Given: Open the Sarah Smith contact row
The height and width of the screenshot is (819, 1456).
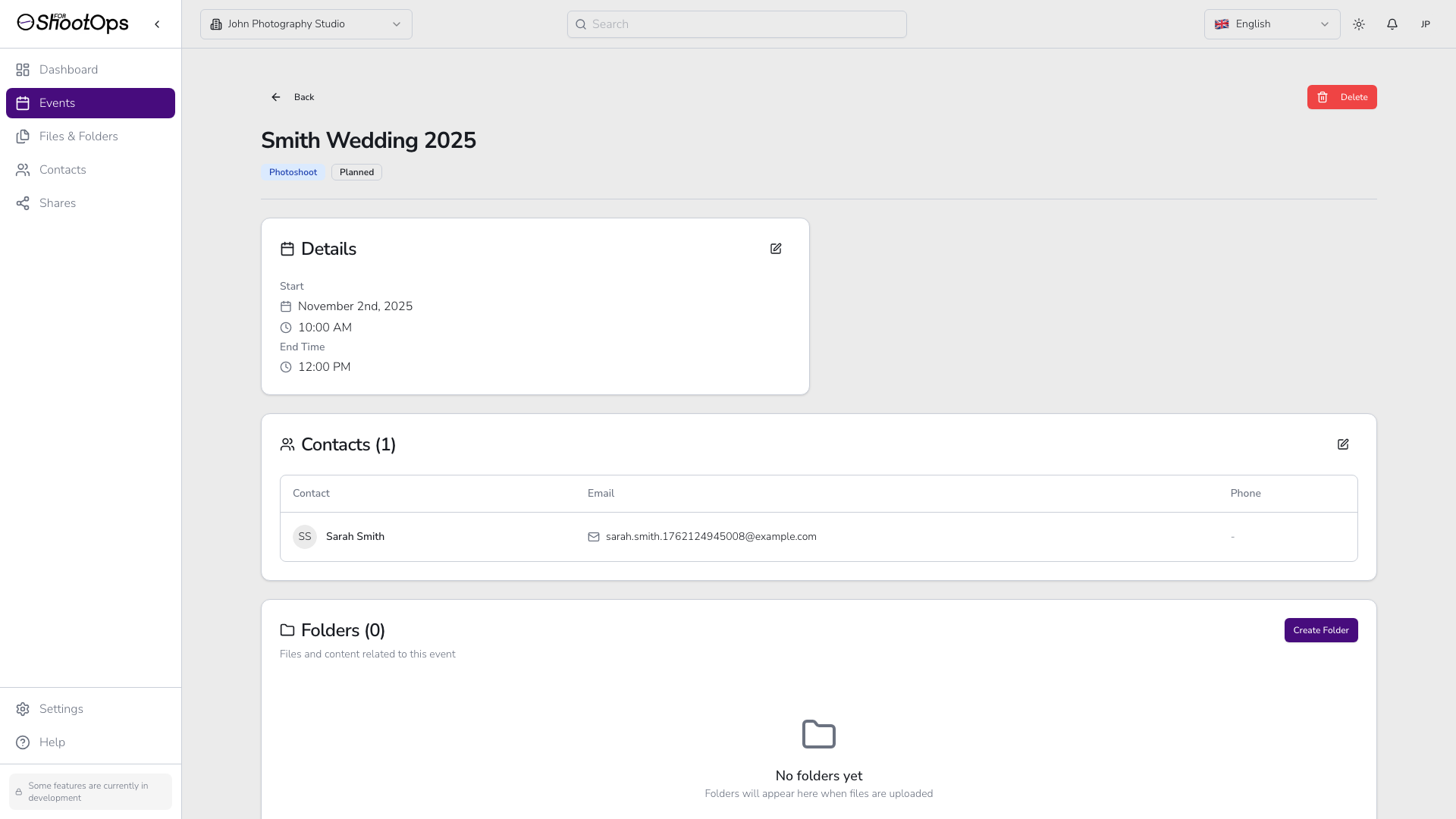Looking at the screenshot, I should (x=355, y=537).
